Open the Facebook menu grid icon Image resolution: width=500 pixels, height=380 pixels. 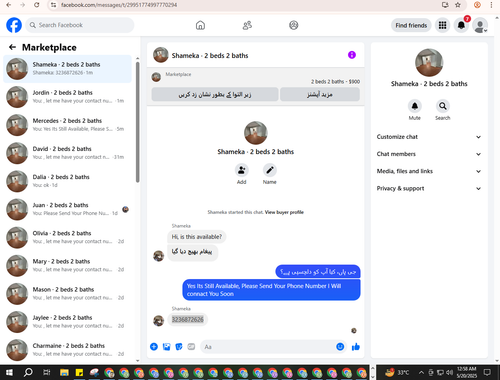[442, 25]
